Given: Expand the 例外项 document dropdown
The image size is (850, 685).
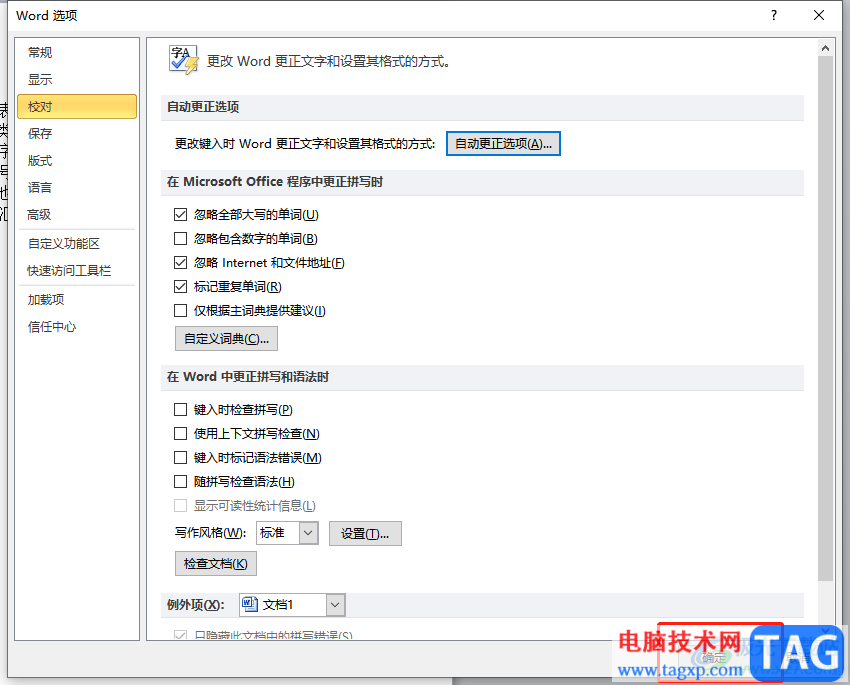Looking at the screenshot, I should tap(335, 605).
